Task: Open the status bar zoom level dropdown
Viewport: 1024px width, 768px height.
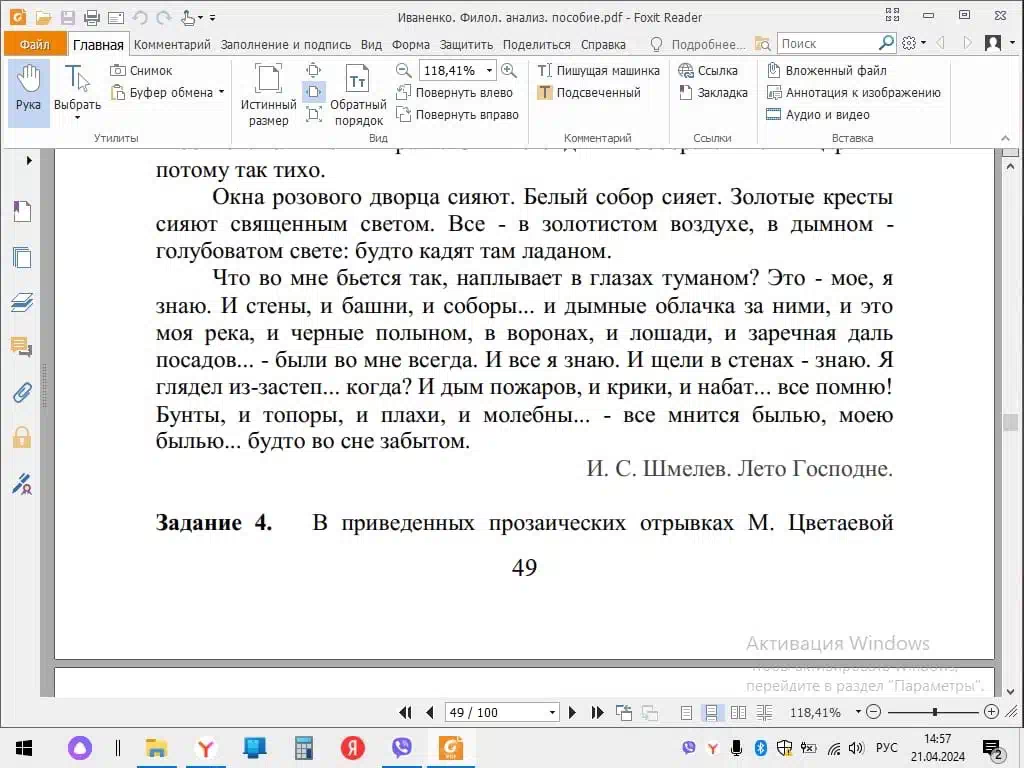Action: click(x=858, y=712)
